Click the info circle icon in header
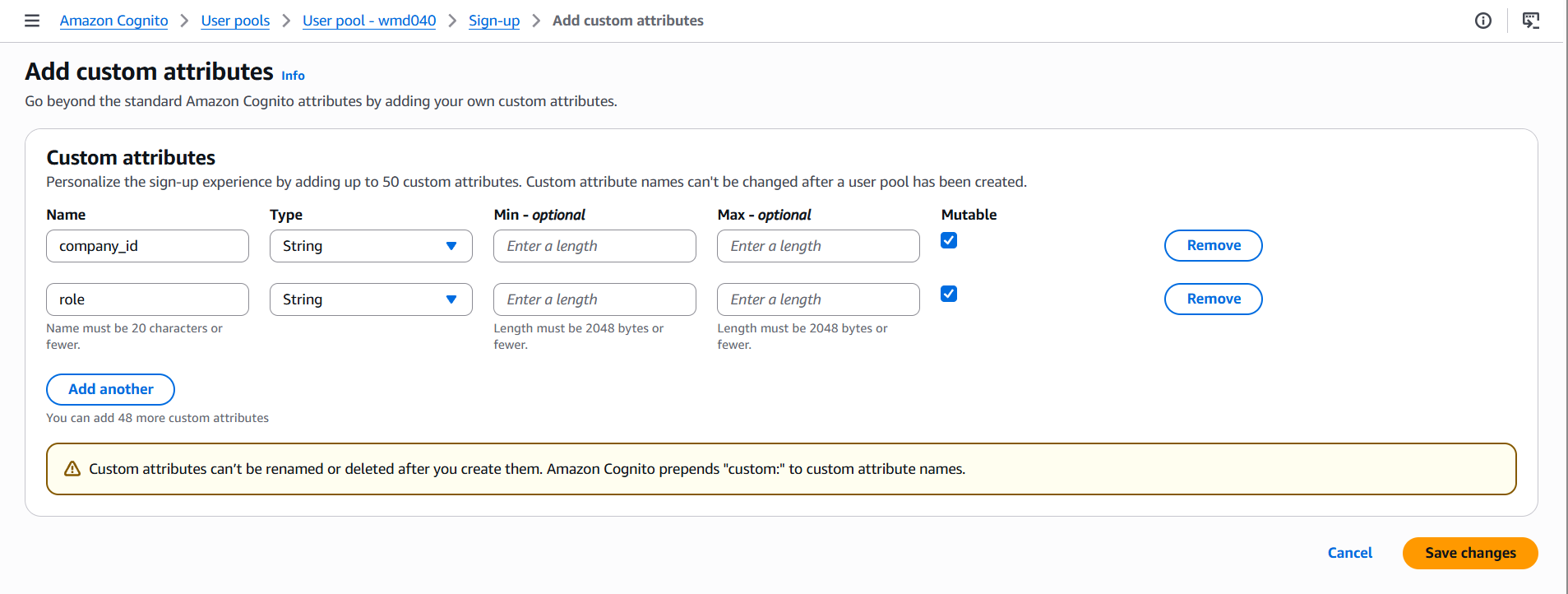 pos(1482,21)
